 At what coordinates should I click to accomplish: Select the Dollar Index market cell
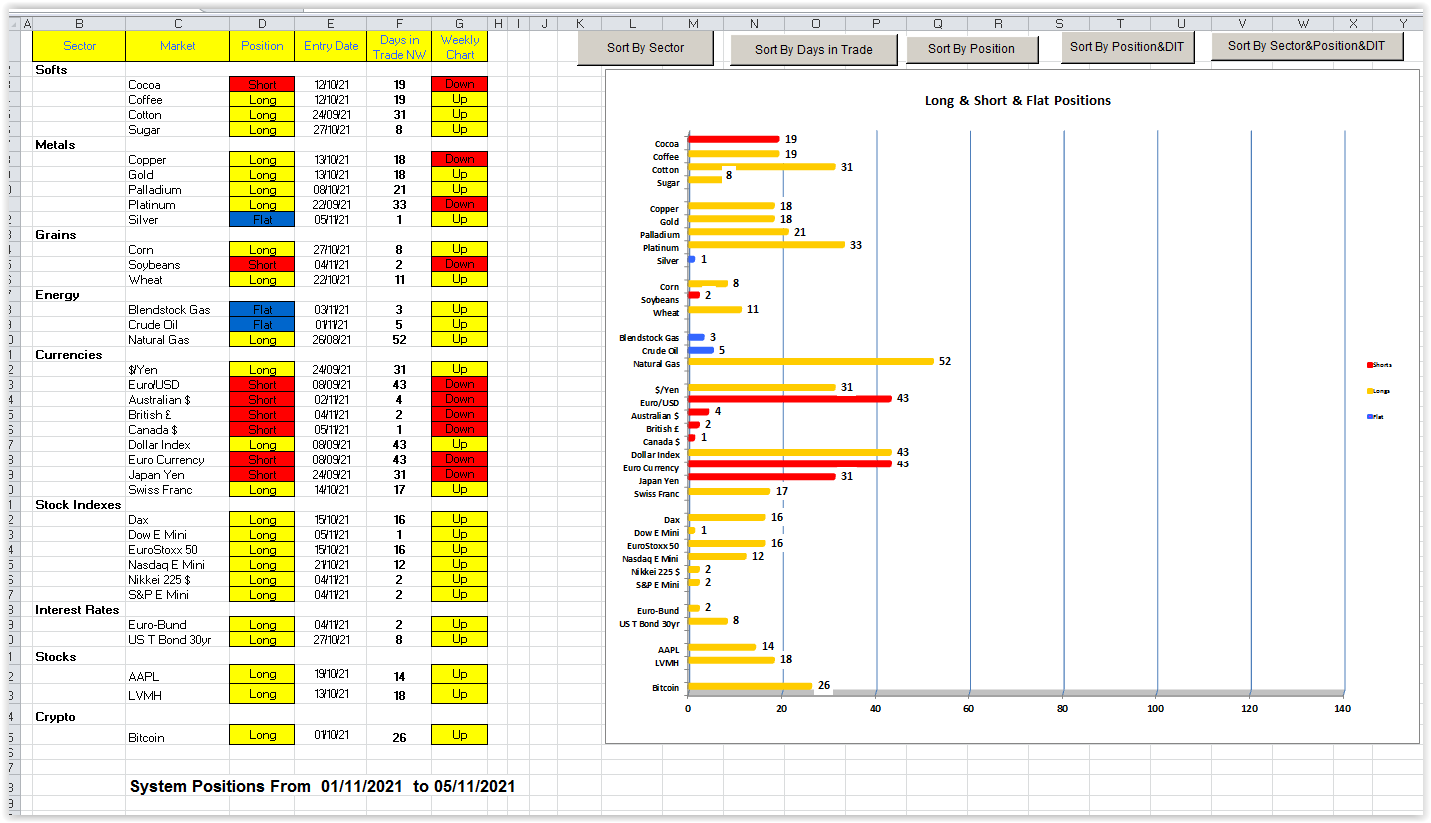pos(178,445)
